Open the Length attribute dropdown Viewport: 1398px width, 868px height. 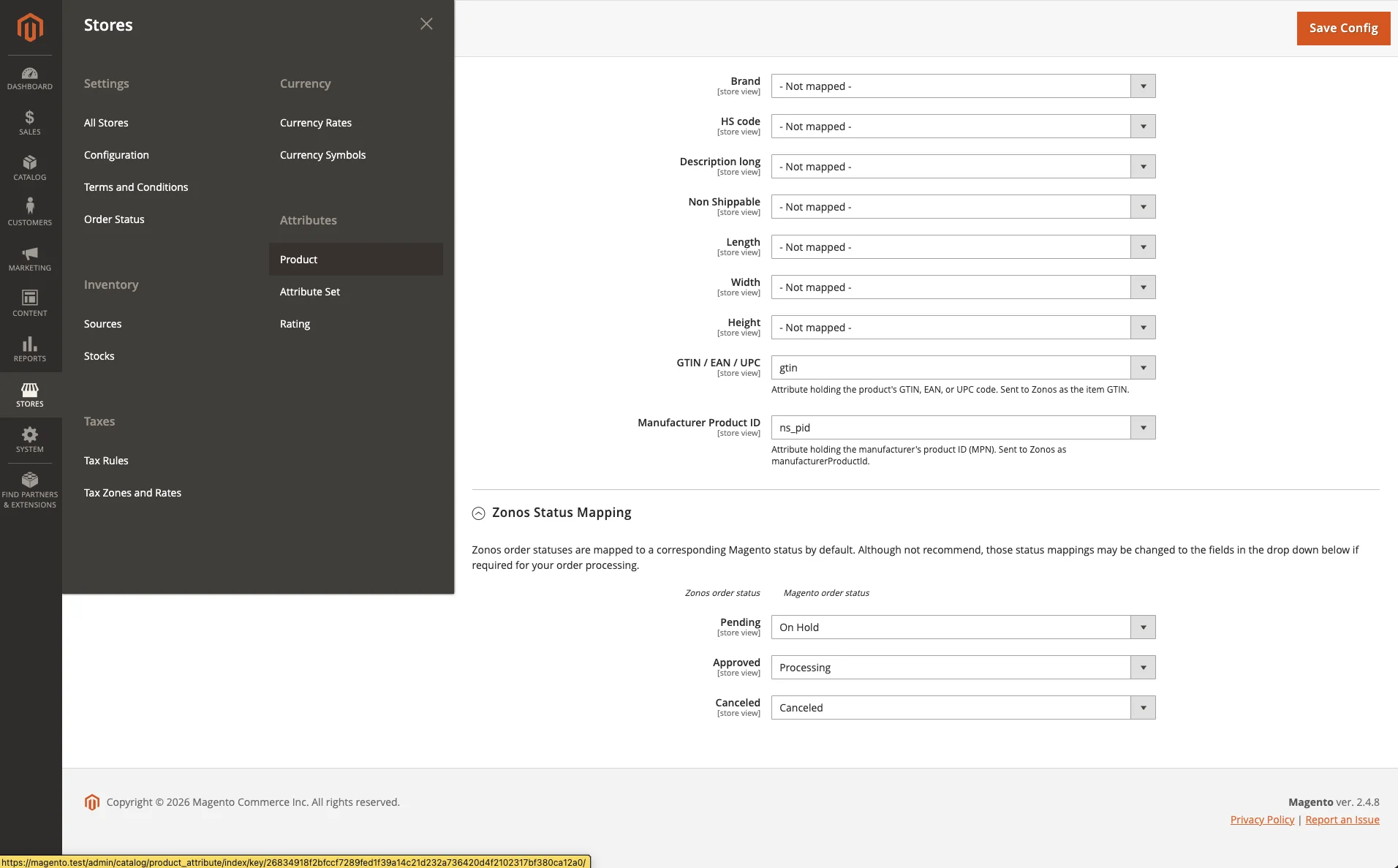point(963,247)
